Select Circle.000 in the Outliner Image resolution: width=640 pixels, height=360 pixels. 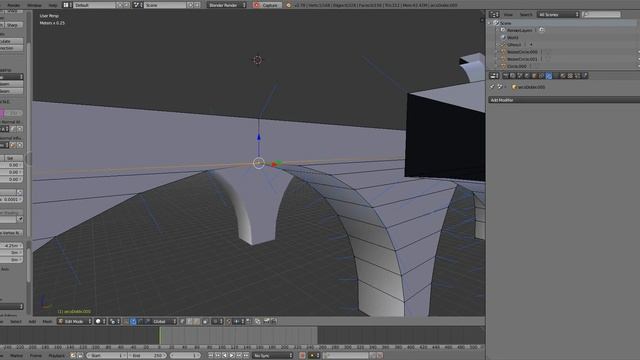(x=516, y=66)
